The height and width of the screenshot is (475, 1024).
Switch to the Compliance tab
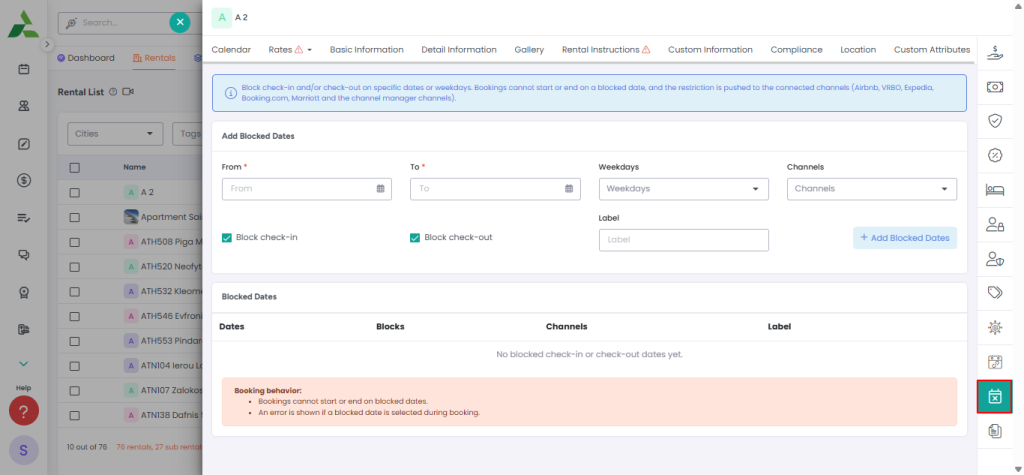click(x=796, y=50)
